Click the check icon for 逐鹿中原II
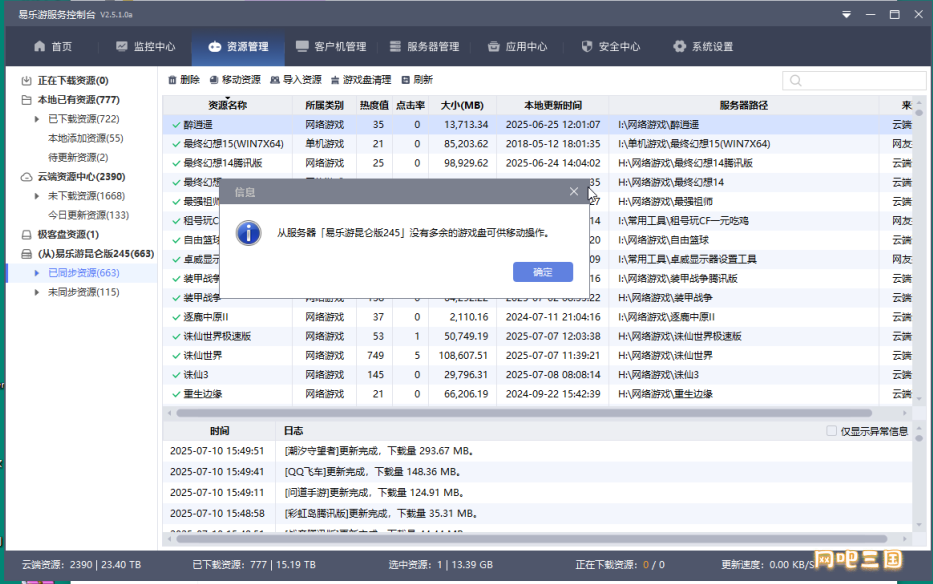933x584 pixels. [176, 317]
